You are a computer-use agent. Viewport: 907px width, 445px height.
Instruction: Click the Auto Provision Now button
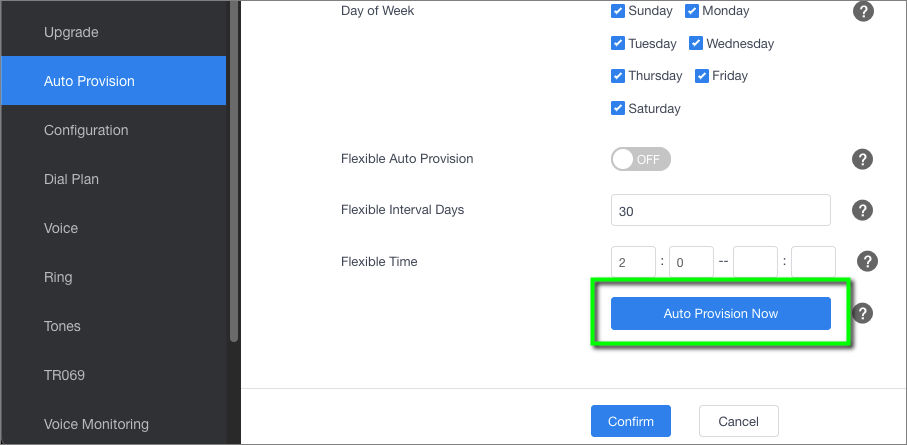(721, 314)
